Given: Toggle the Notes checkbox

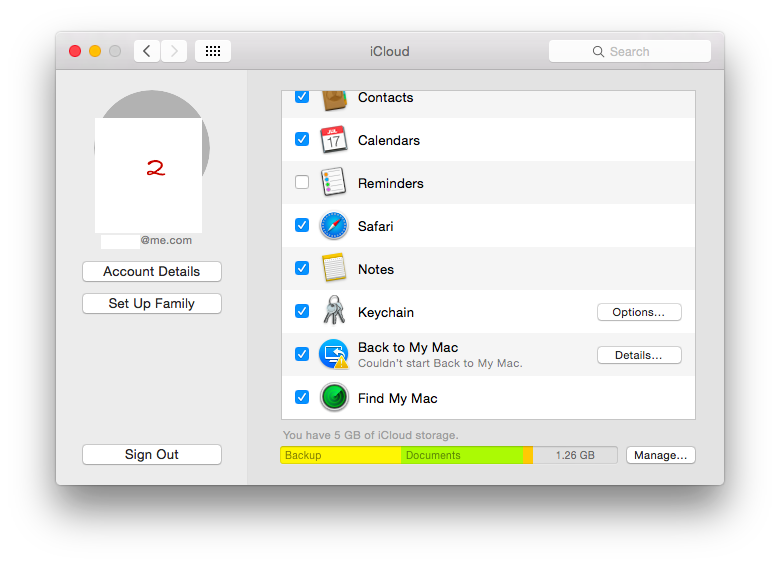Looking at the screenshot, I should tap(302, 268).
